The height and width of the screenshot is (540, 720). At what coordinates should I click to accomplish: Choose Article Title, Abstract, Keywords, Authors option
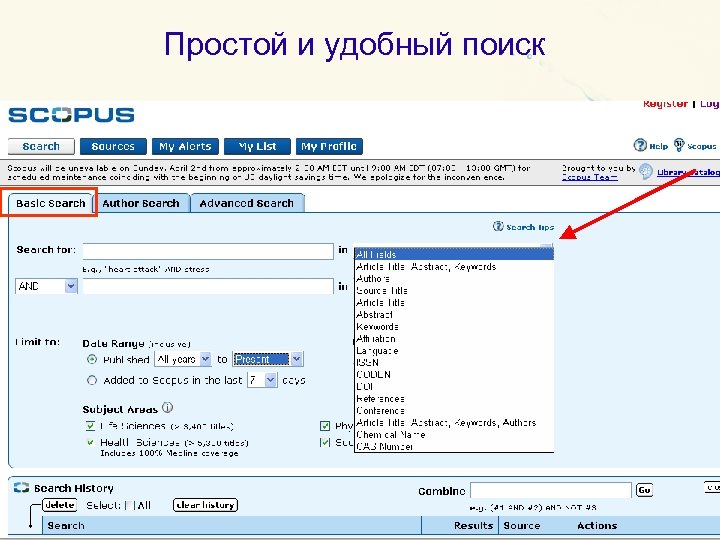(454, 422)
